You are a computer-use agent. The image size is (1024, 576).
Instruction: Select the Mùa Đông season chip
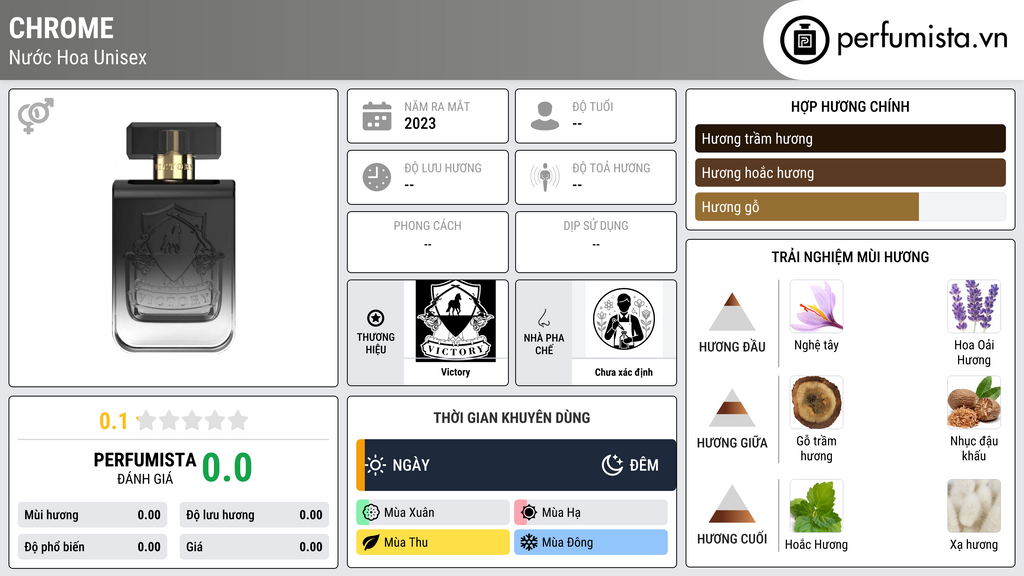[591, 542]
